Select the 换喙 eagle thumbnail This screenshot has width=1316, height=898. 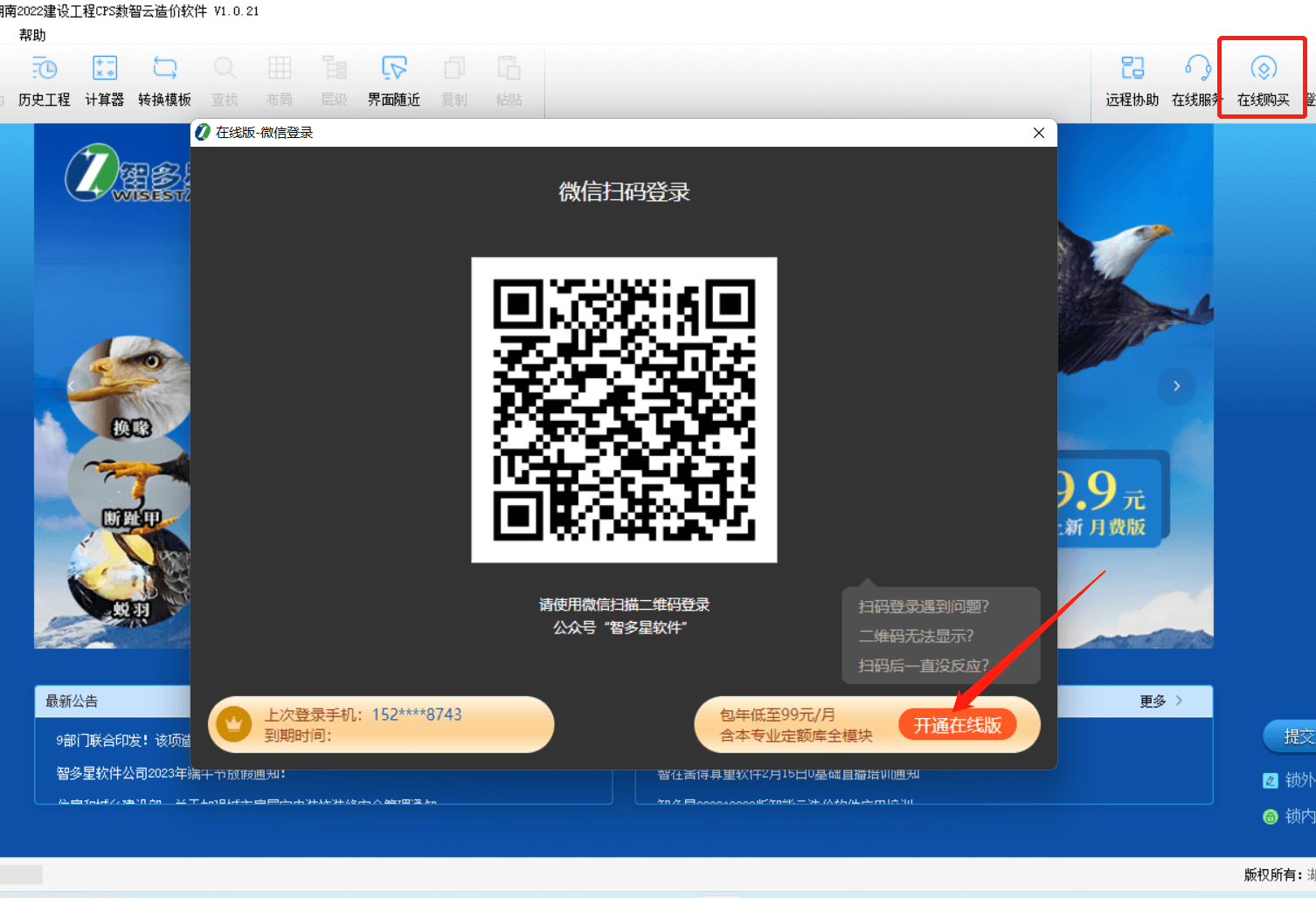[x=129, y=387]
